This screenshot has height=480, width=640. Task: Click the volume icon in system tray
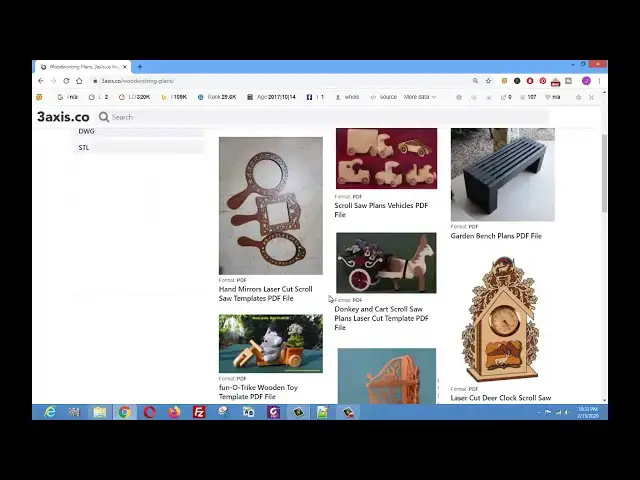point(567,413)
